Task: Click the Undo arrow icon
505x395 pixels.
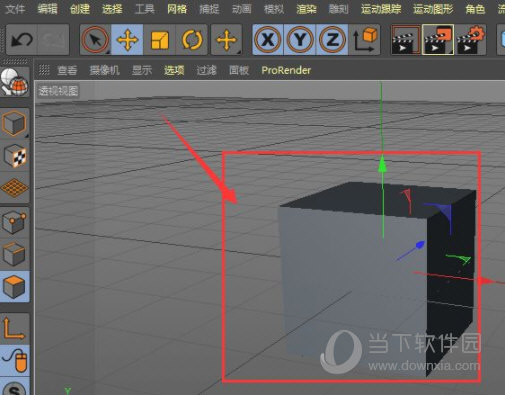Action: click(22, 40)
